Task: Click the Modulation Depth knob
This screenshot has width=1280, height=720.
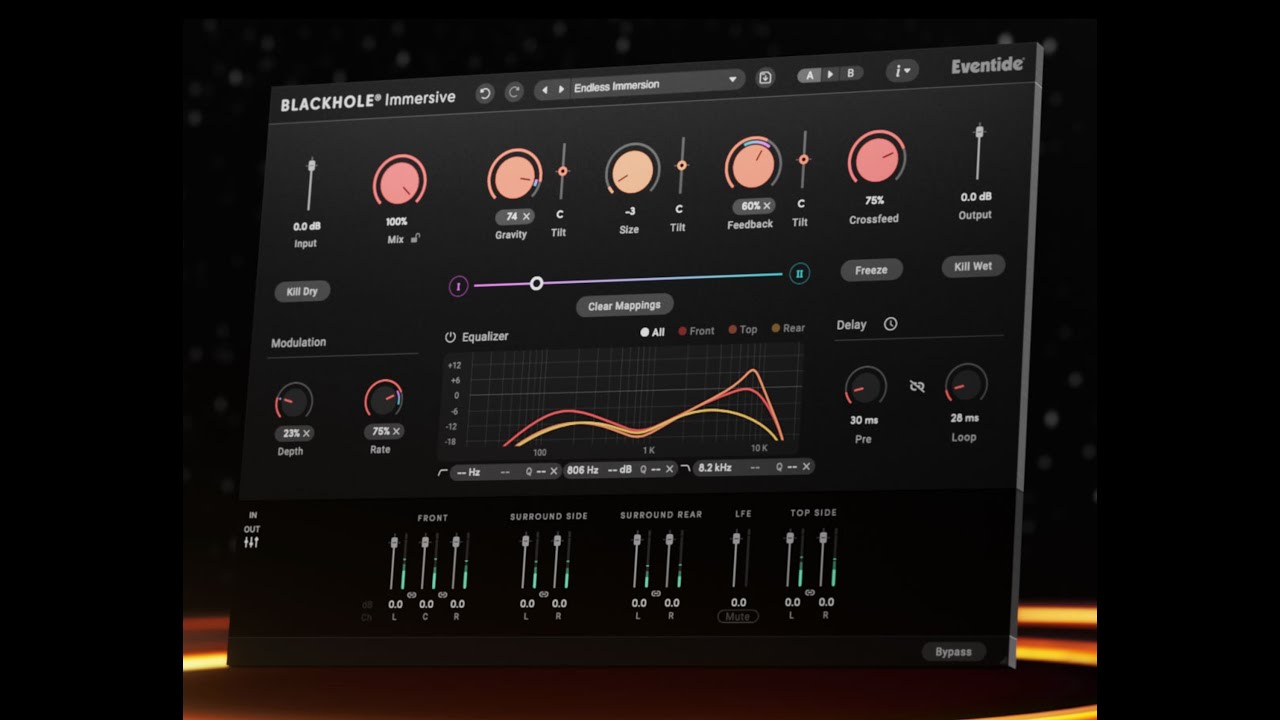Action: 293,401
